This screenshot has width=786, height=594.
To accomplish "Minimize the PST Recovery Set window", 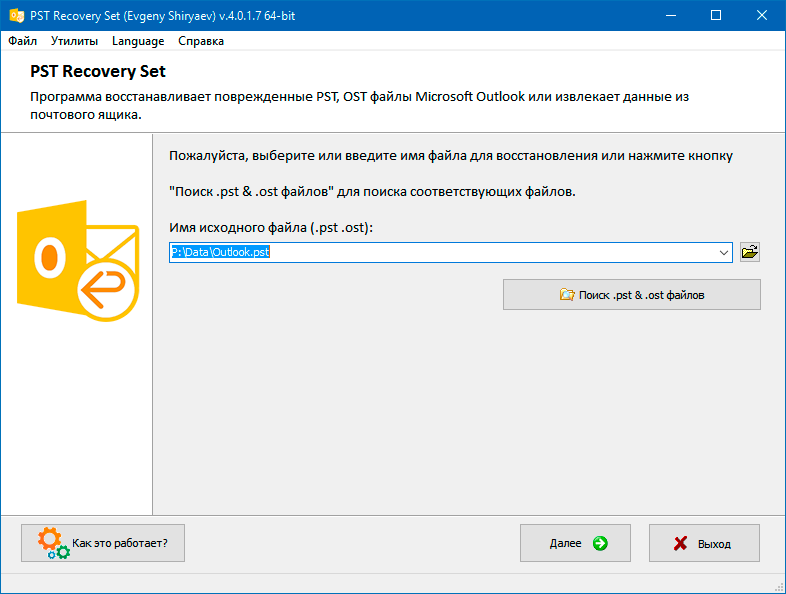I will click(x=671, y=16).
